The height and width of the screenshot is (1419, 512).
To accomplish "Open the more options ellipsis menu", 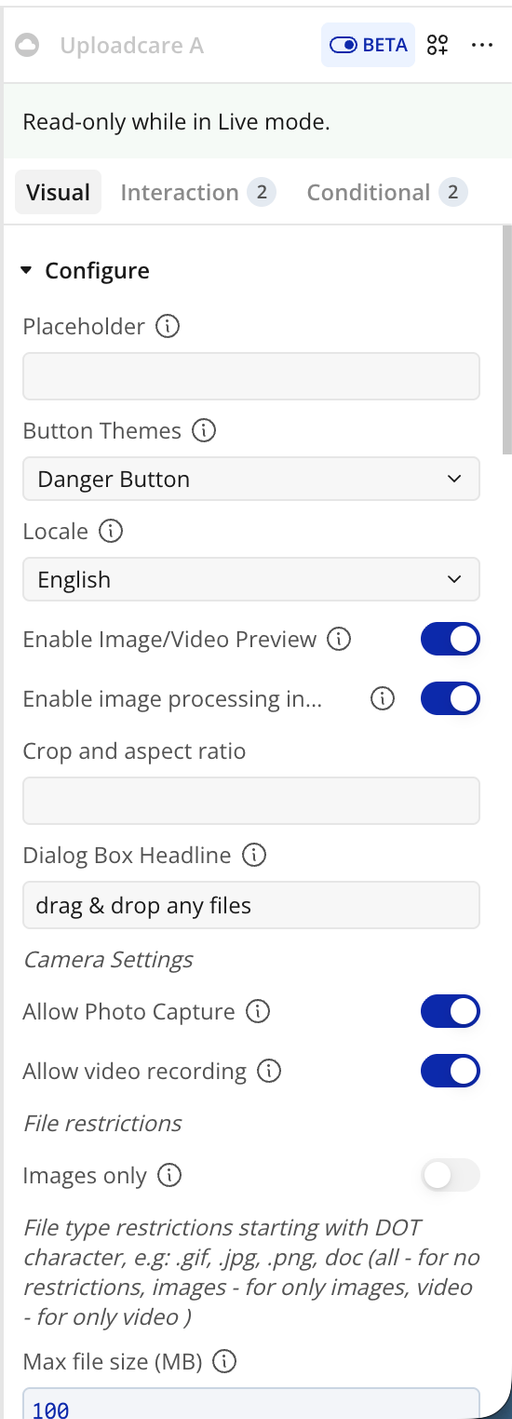I will (482, 45).
